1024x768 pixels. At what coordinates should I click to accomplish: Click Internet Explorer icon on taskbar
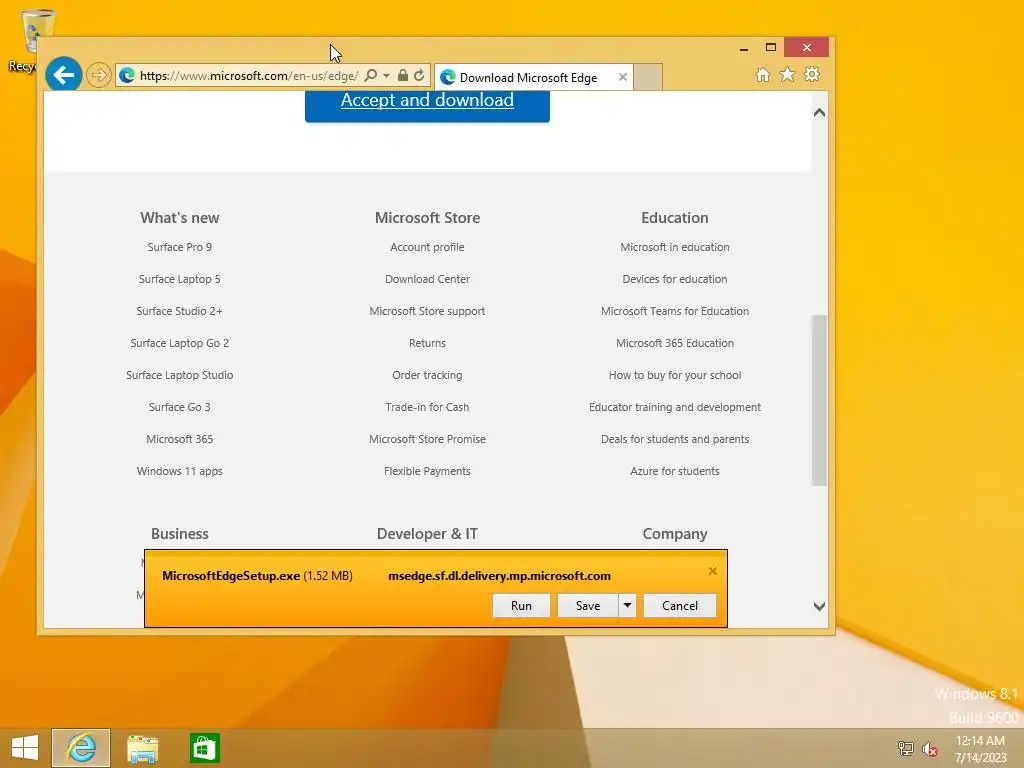(81, 748)
